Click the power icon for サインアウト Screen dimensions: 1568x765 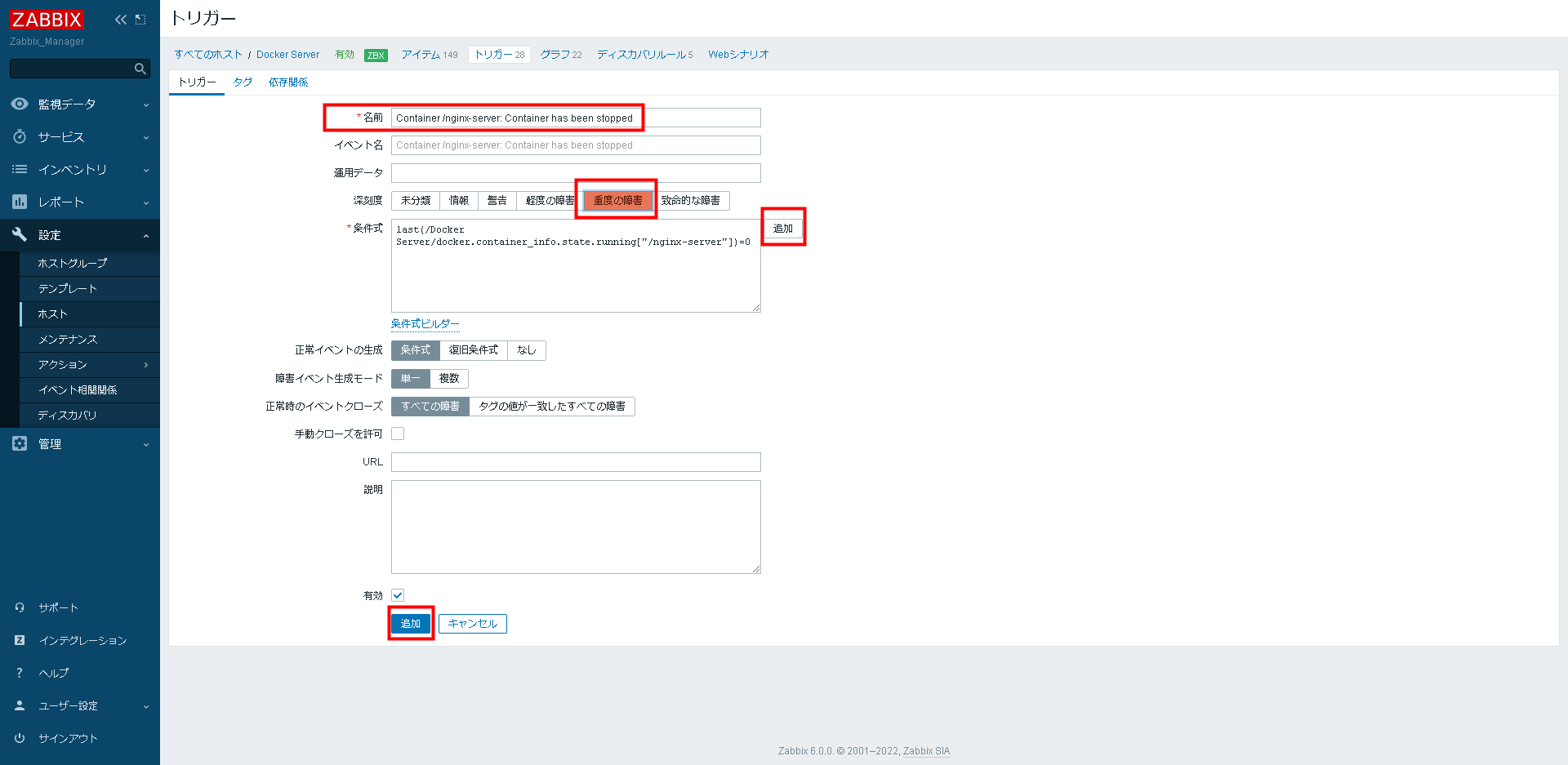[20, 738]
